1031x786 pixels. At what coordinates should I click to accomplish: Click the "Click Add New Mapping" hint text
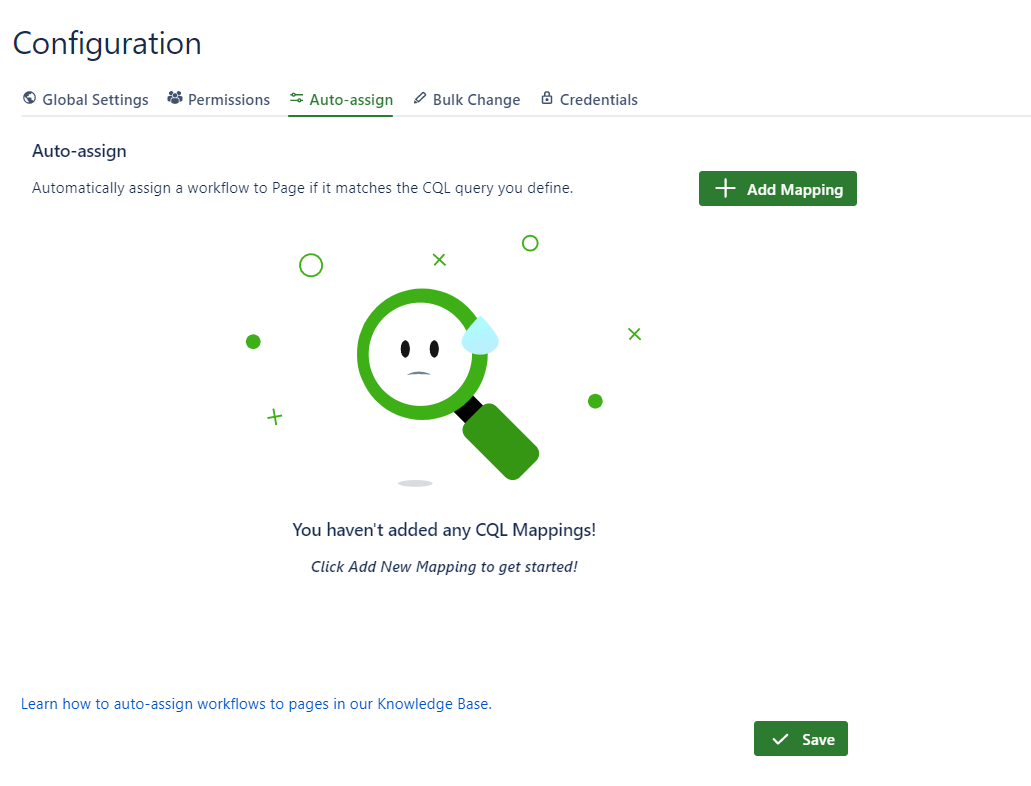tap(444, 567)
